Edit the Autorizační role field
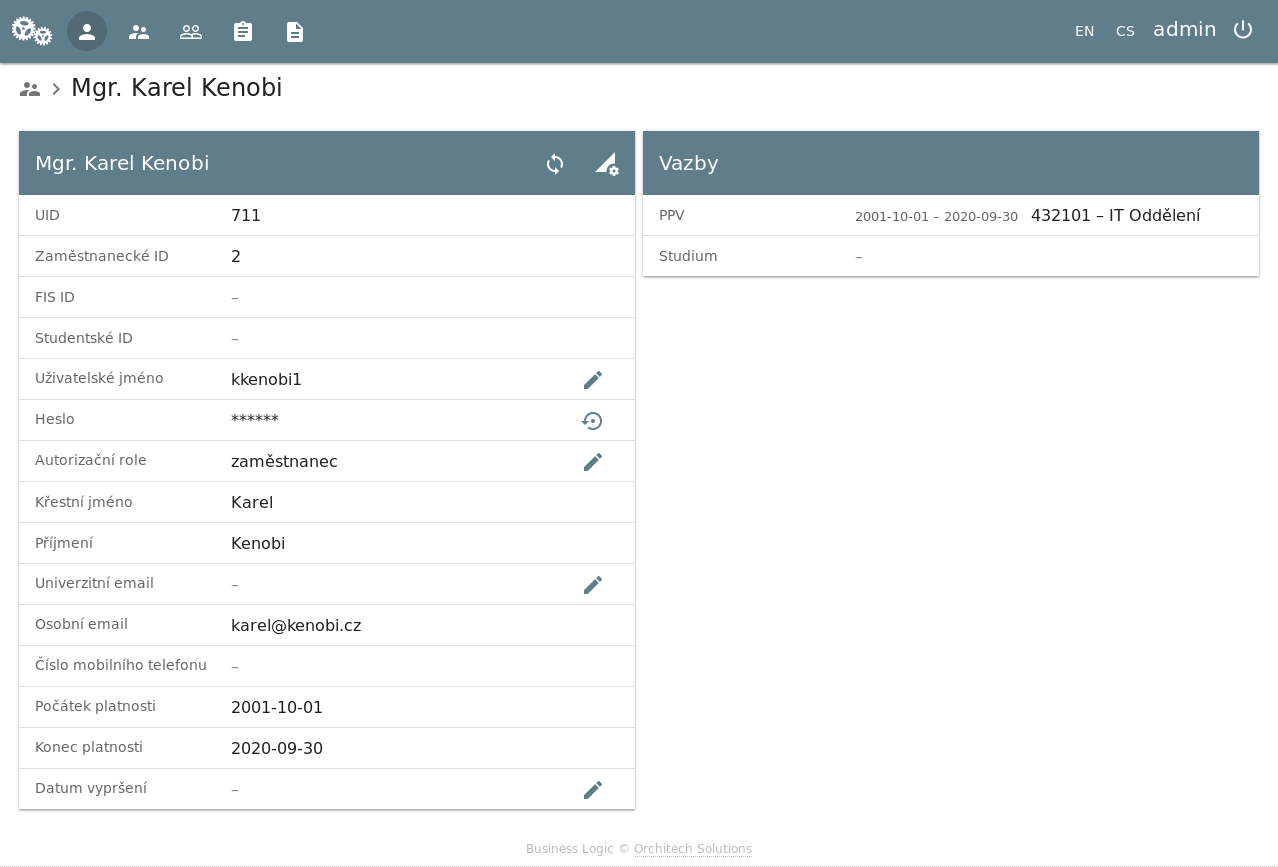 click(593, 462)
